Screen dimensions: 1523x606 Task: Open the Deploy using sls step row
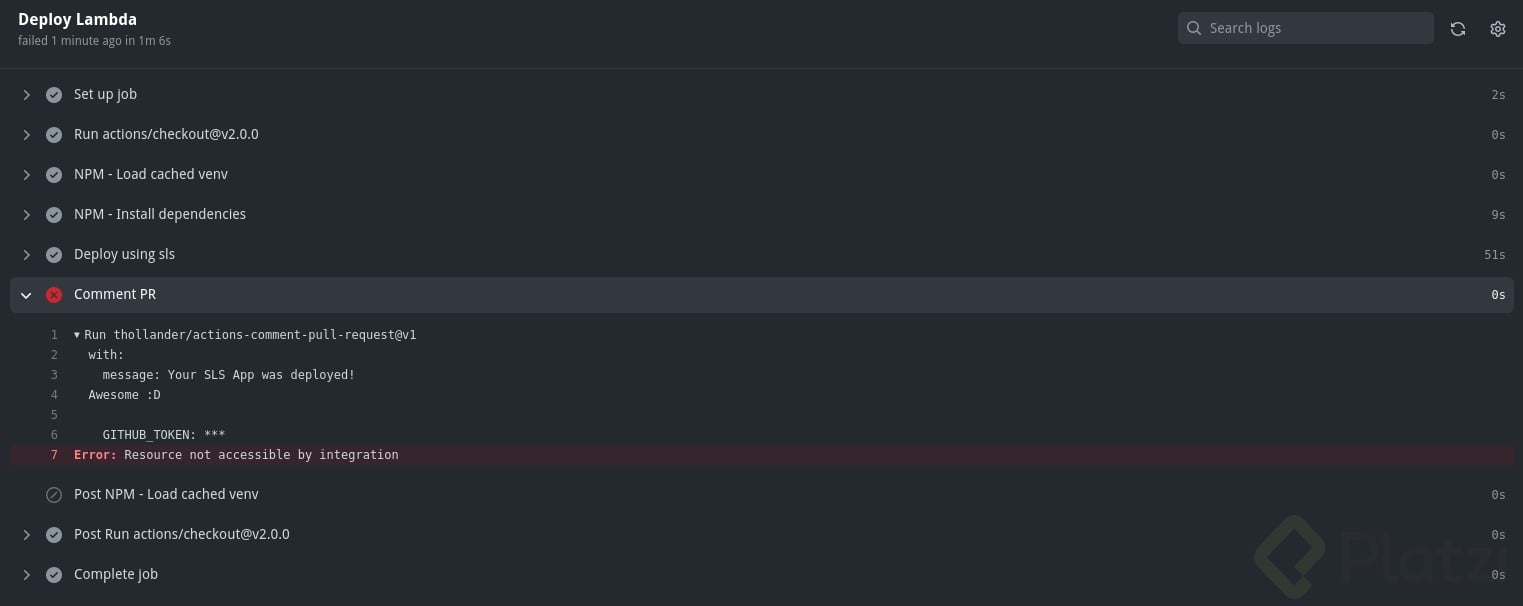[x=124, y=254]
